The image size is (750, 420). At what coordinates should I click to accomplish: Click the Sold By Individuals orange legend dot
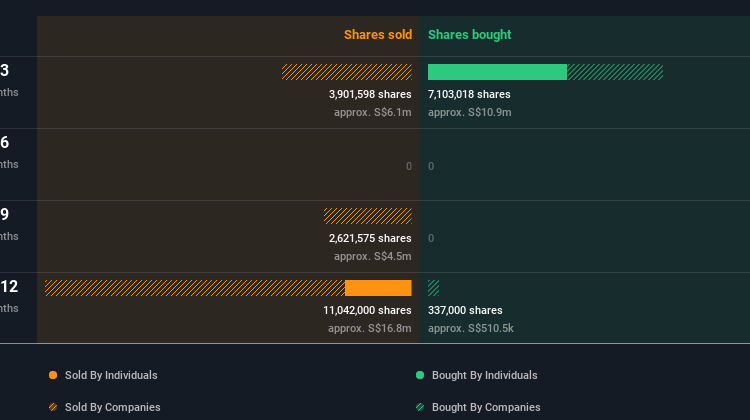pyautogui.click(x=53, y=375)
